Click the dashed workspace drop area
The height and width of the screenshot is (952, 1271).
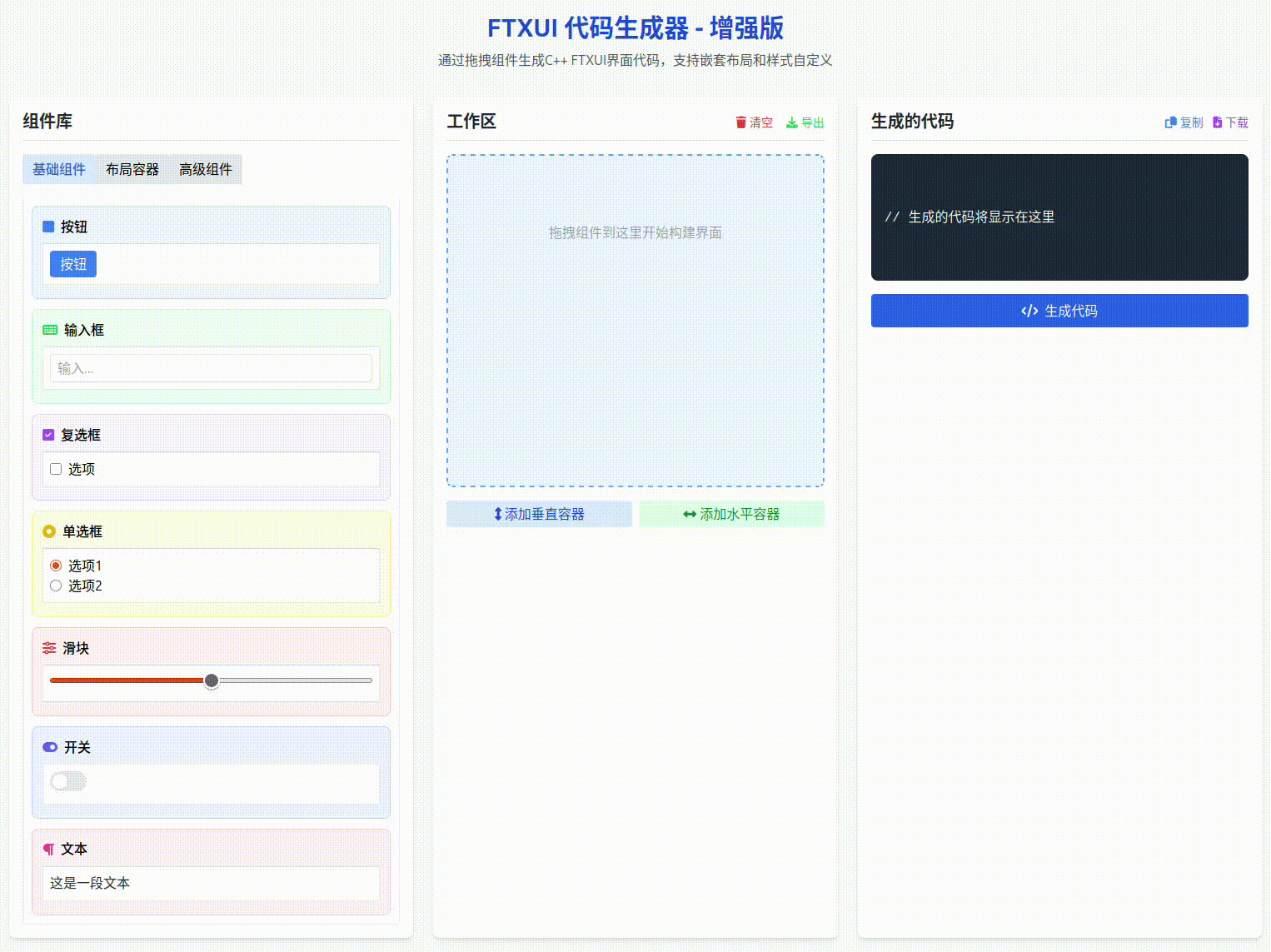point(635,321)
